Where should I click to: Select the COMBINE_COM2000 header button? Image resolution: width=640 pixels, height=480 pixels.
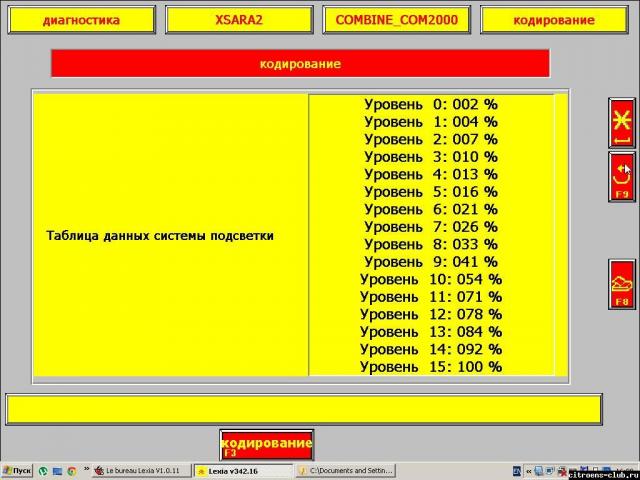[x=397, y=20]
